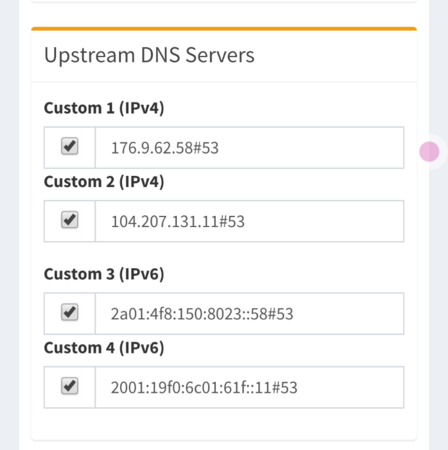Click into the 2001:19f0:6c01:61f::11#53 field
Viewport: 448px width, 450px height.
pyautogui.click(x=249, y=387)
